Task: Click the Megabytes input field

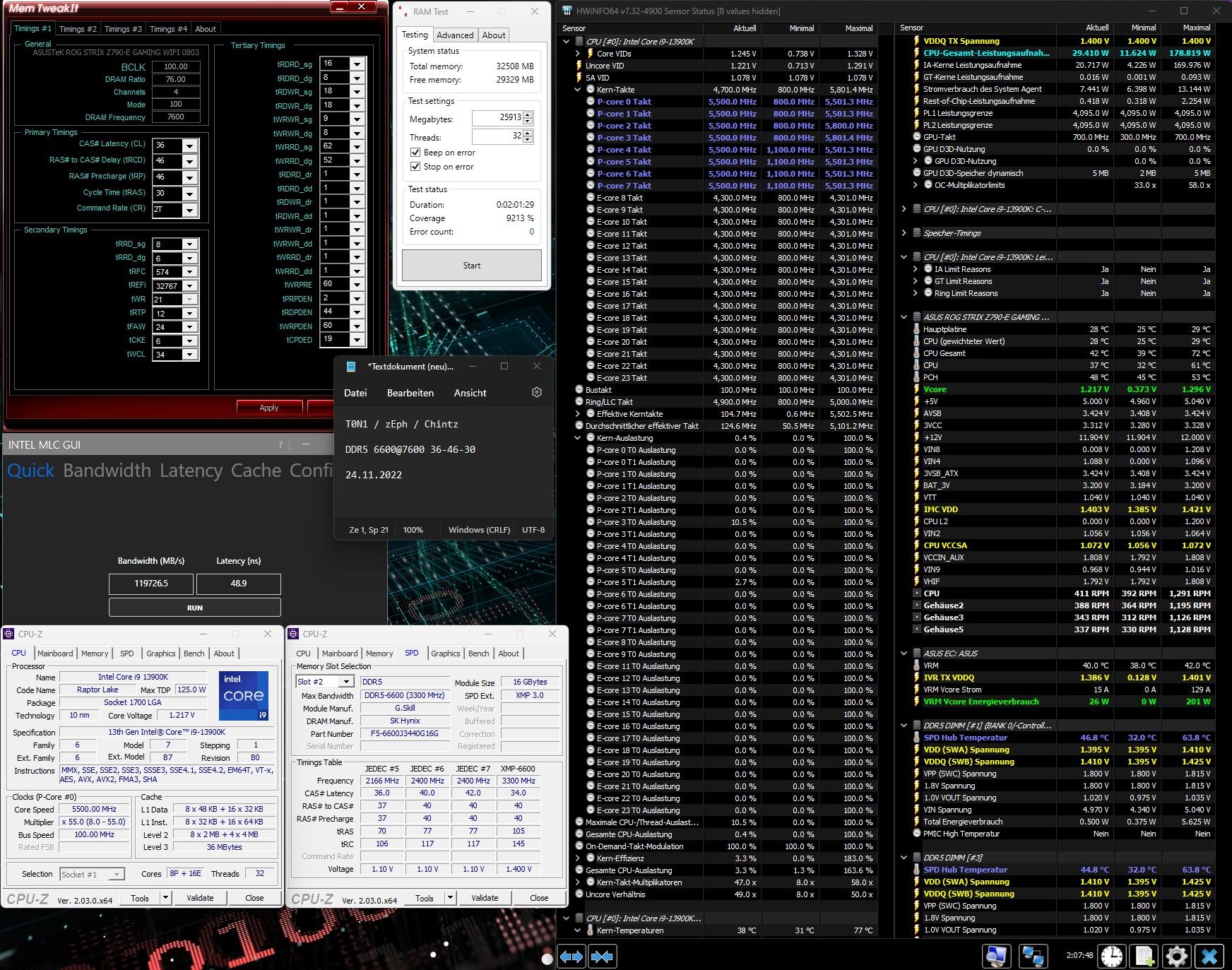Action: [497, 118]
